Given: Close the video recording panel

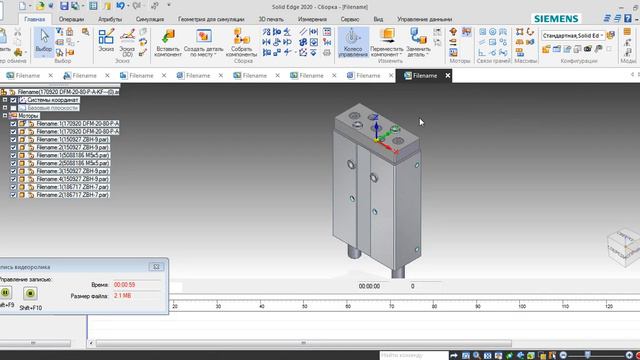Looking at the screenshot, I should pyautogui.click(x=156, y=267).
